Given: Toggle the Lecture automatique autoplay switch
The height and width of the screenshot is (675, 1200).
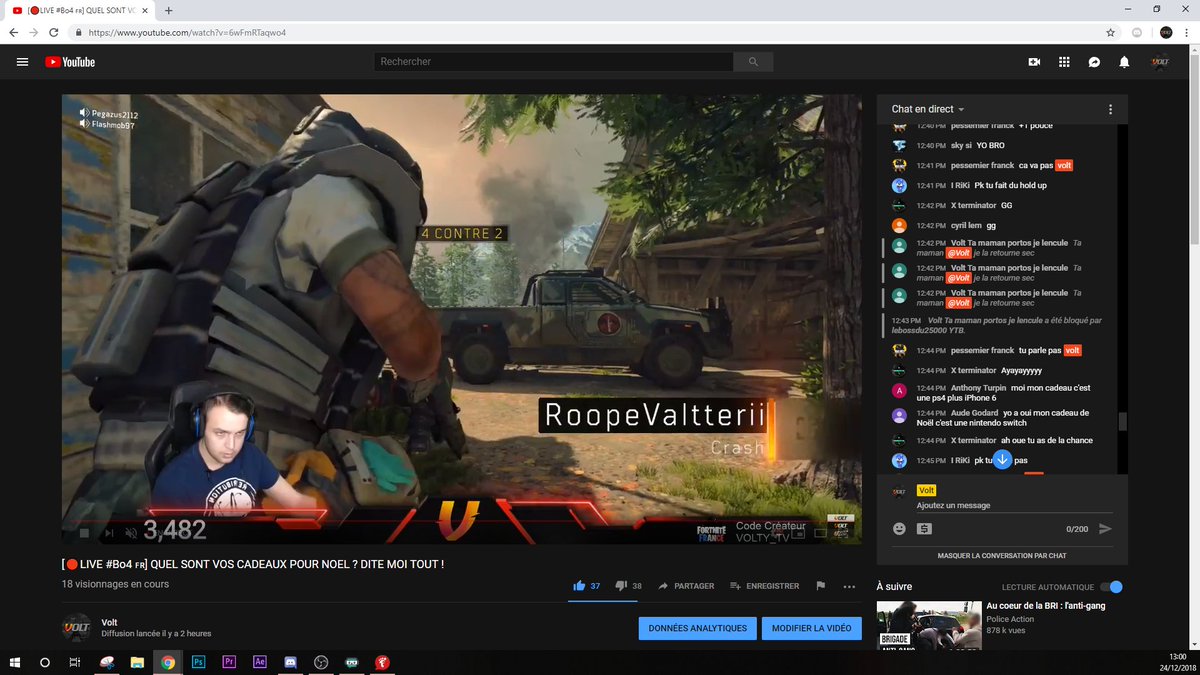Looking at the screenshot, I should pos(1111,587).
